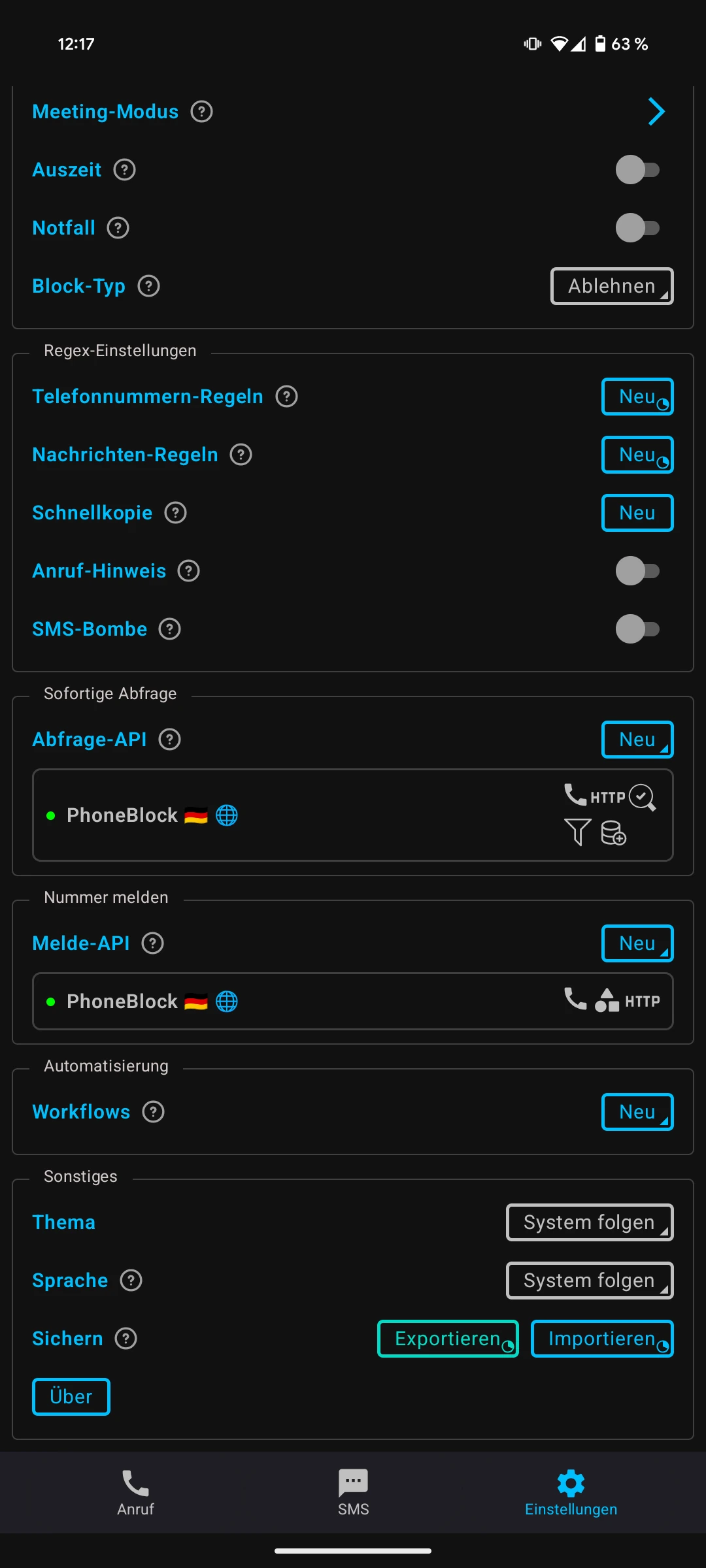Open the SMS tab
706x1568 pixels.
pos(353,1493)
